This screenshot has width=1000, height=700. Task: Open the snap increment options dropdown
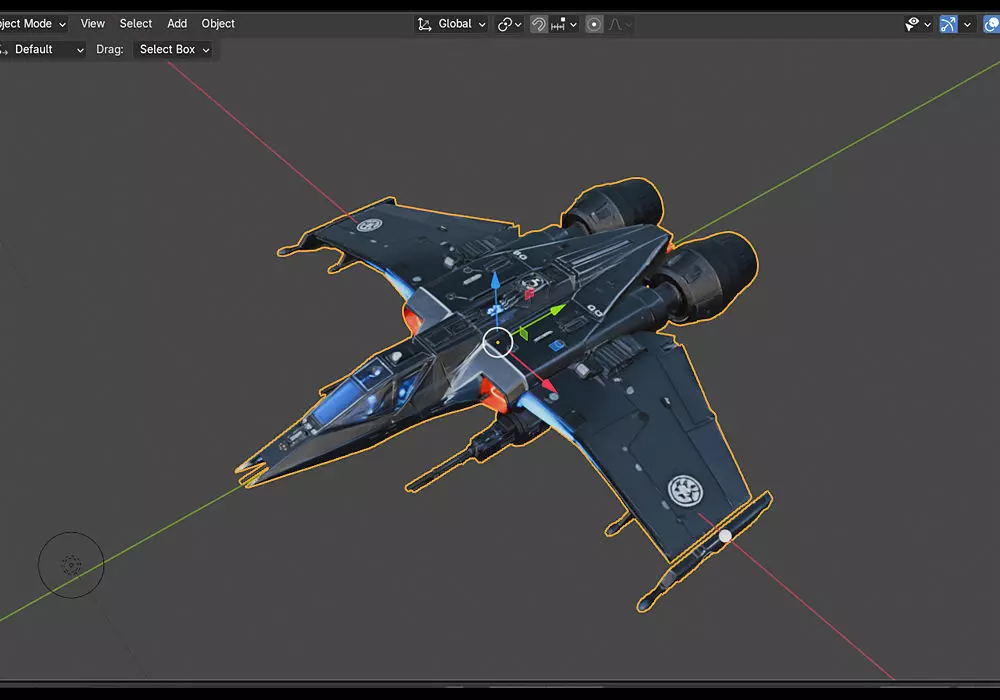(x=564, y=24)
